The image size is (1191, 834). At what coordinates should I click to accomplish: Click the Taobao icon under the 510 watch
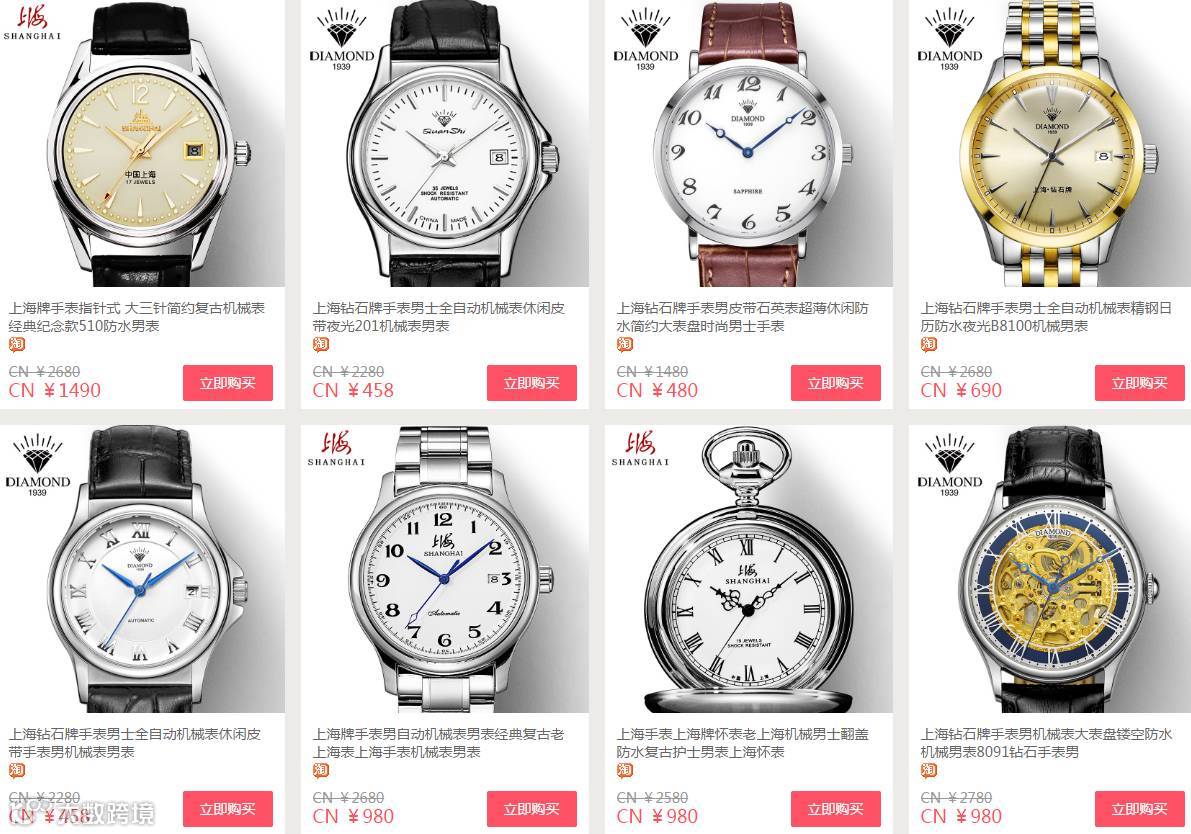point(17,345)
